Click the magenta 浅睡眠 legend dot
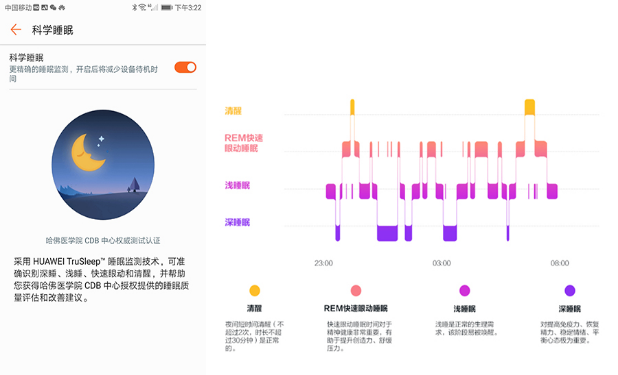The image size is (618, 375). (x=465, y=291)
